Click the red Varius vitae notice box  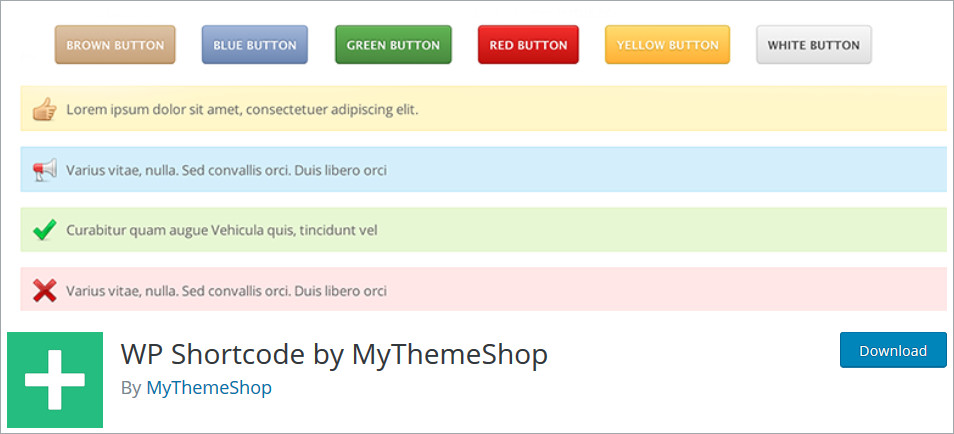pos(650,291)
